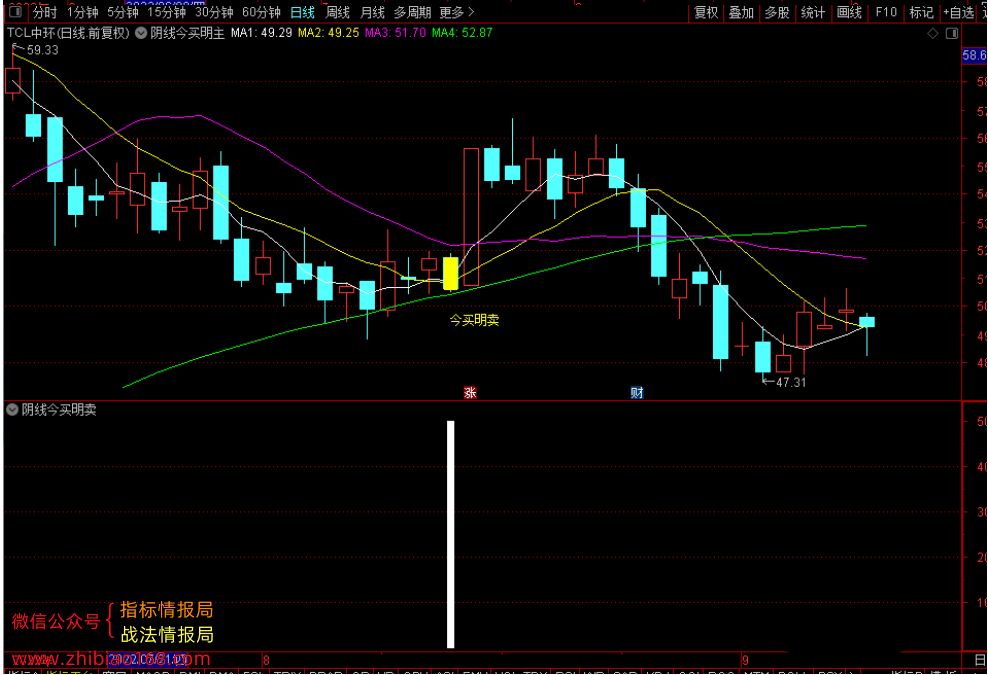The height and width of the screenshot is (675, 988).
Task: Click the month 8 timeline marker
Action: pos(267,661)
